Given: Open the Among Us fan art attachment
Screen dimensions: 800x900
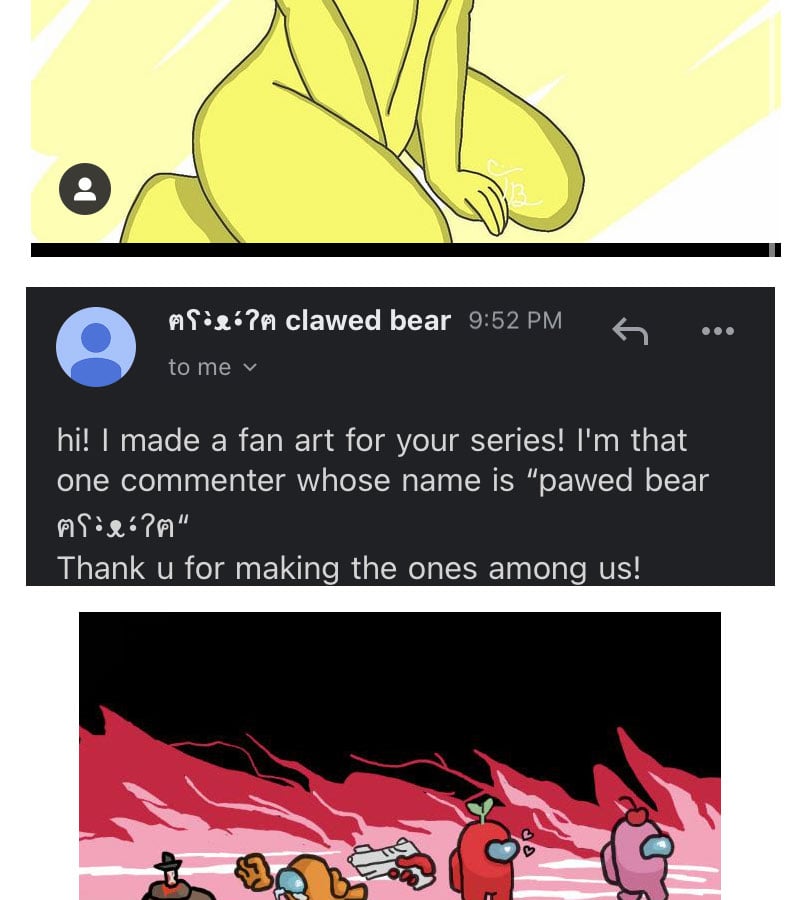Looking at the screenshot, I should click(399, 756).
